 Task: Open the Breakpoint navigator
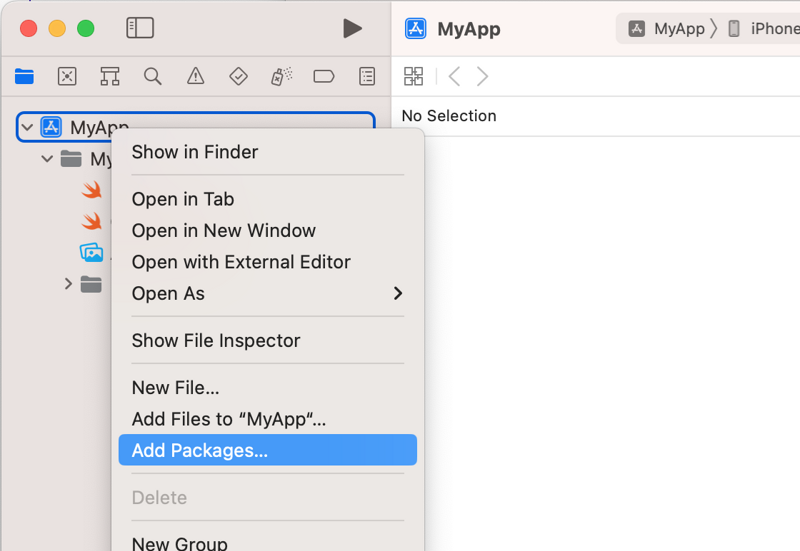[x=324, y=77]
